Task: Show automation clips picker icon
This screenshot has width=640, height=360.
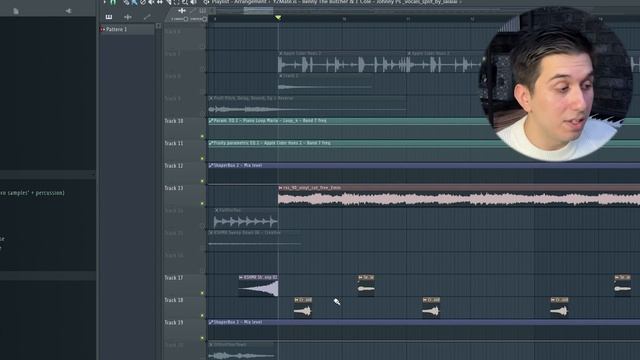Action: point(147,17)
